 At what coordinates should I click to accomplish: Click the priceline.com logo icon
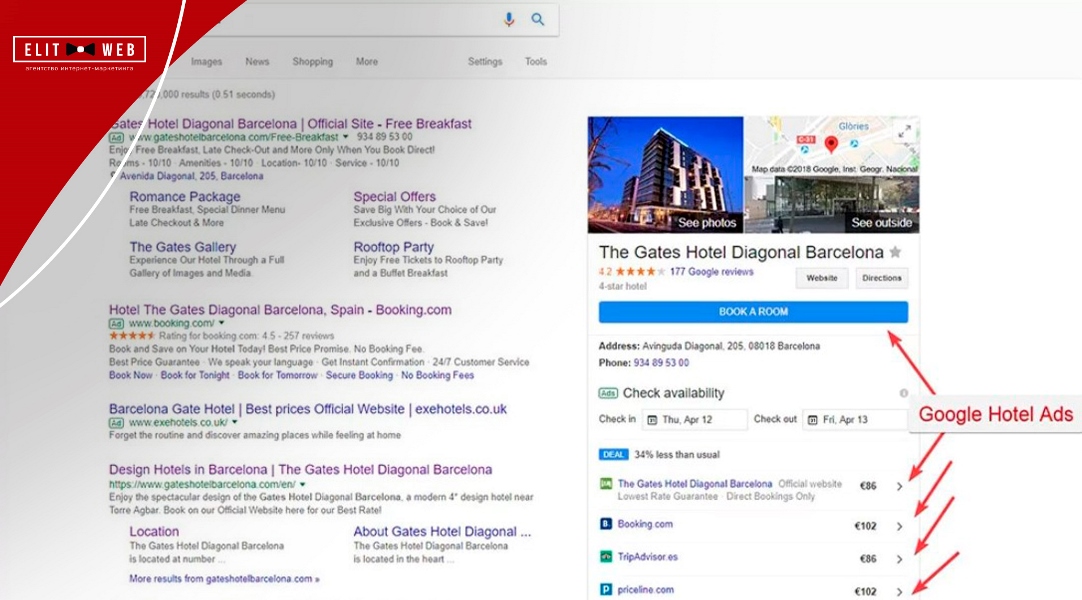pos(605,590)
